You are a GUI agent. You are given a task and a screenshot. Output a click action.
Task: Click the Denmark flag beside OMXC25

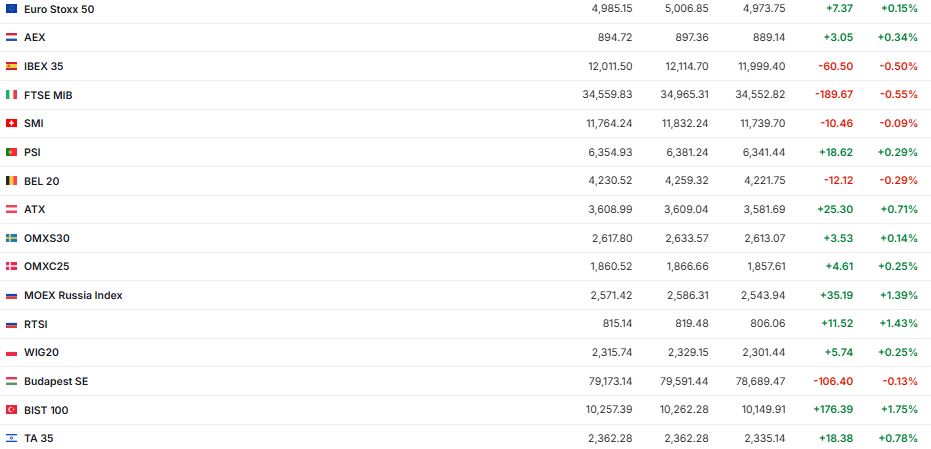[x=11, y=267]
